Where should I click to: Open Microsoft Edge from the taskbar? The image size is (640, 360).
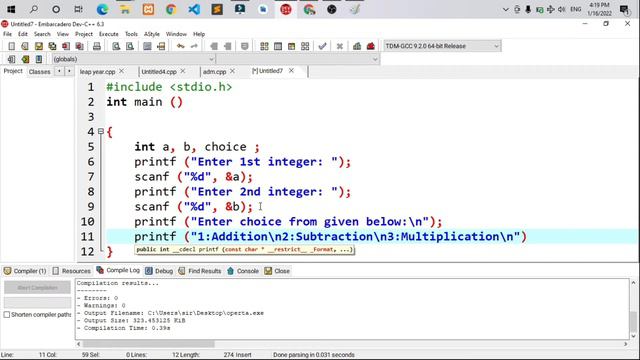coord(102,9)
